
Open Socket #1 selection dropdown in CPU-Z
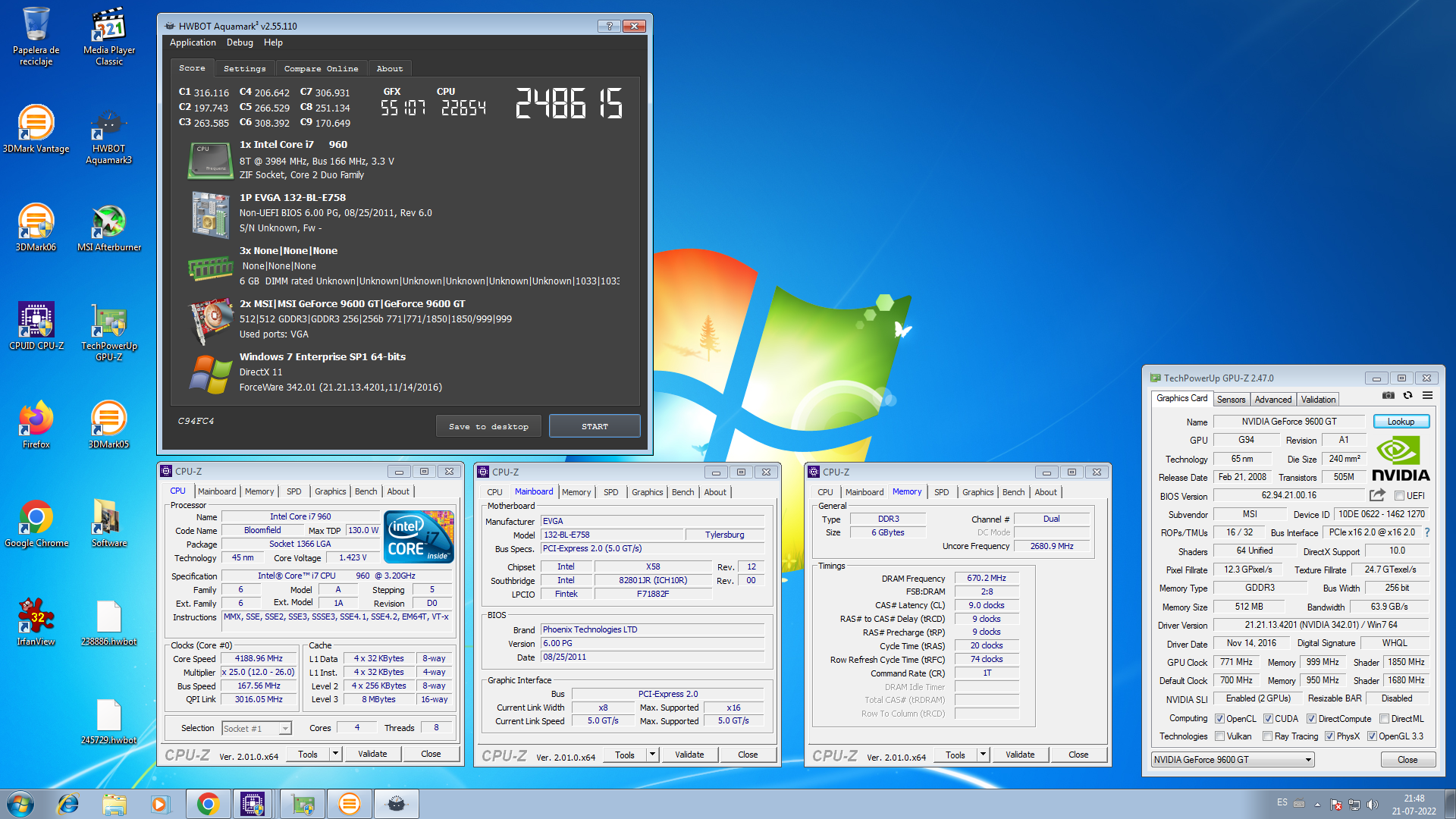point(256,728)
